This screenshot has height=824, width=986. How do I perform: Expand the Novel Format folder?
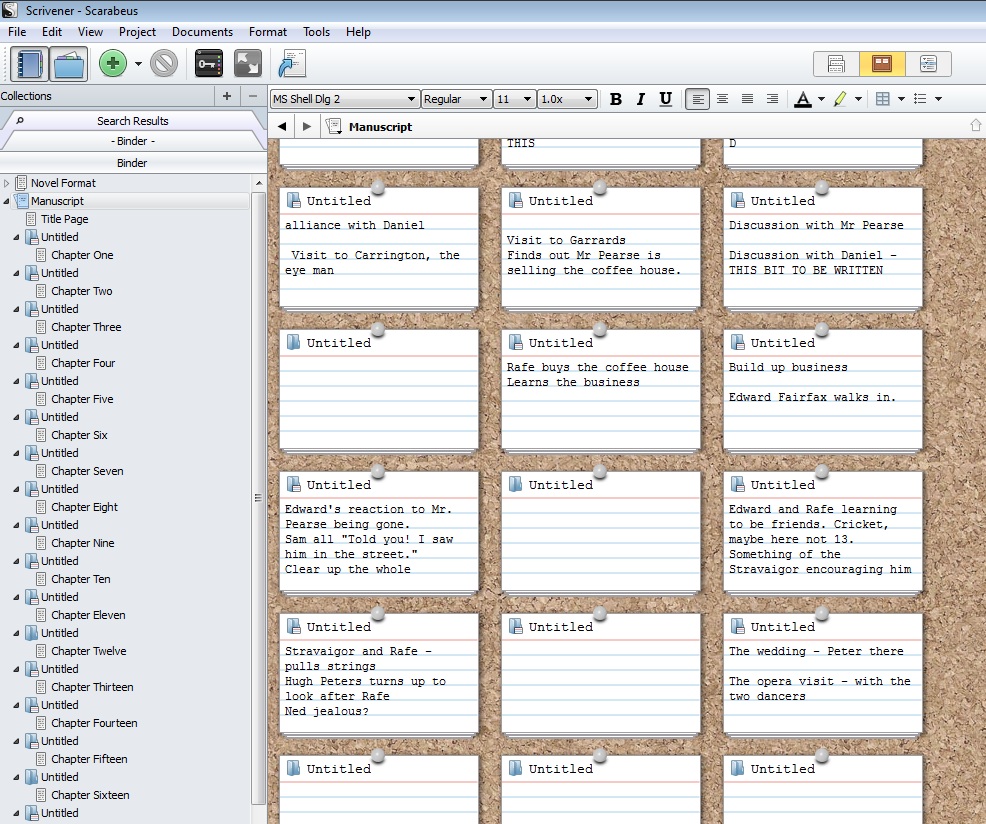pyautogui.click(x=7, y=183)
